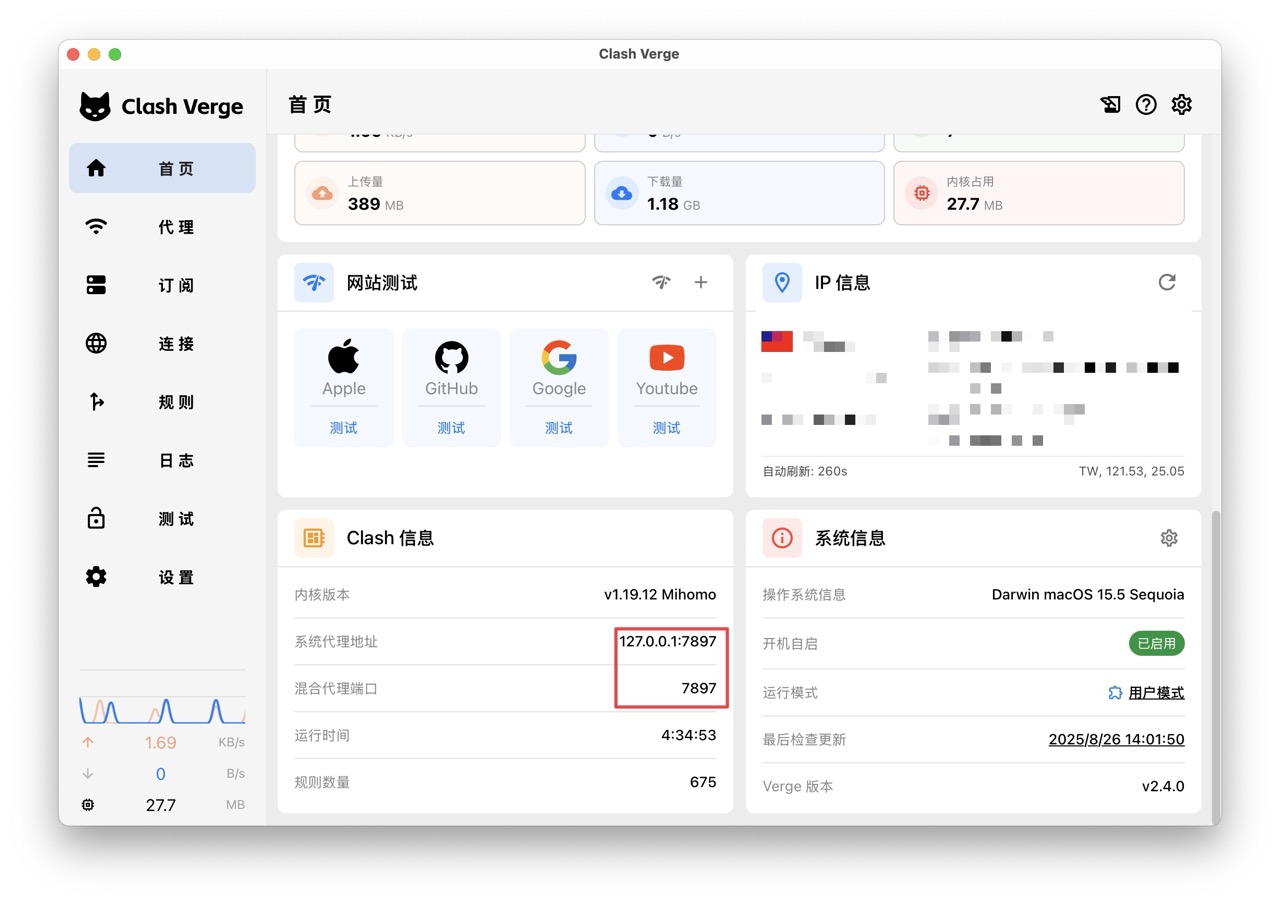Open the 连接 connections page
This screenshot has width=1280, height=903.
point(162,343)
